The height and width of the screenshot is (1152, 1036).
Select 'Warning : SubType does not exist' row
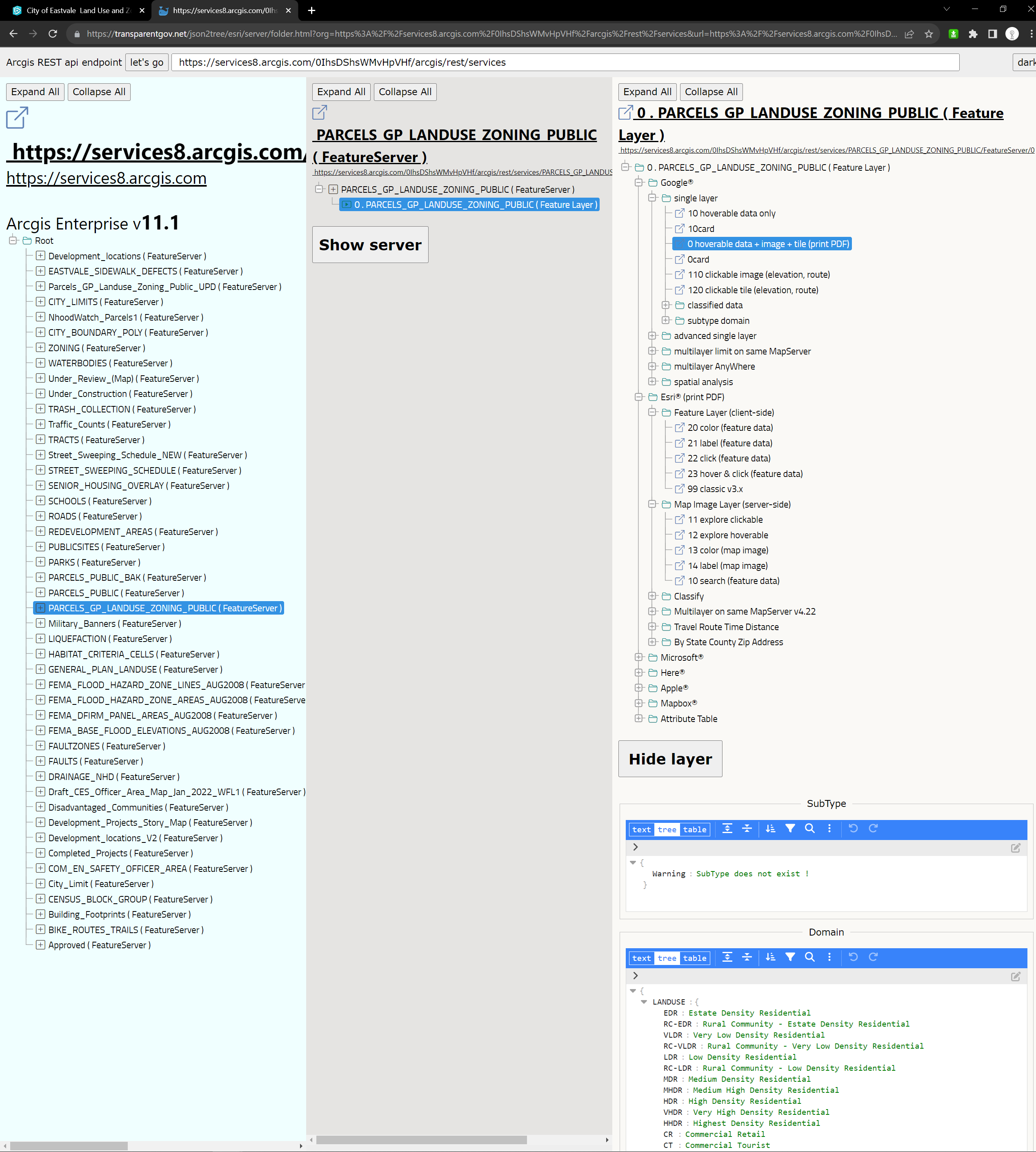(x=730, y=873)
